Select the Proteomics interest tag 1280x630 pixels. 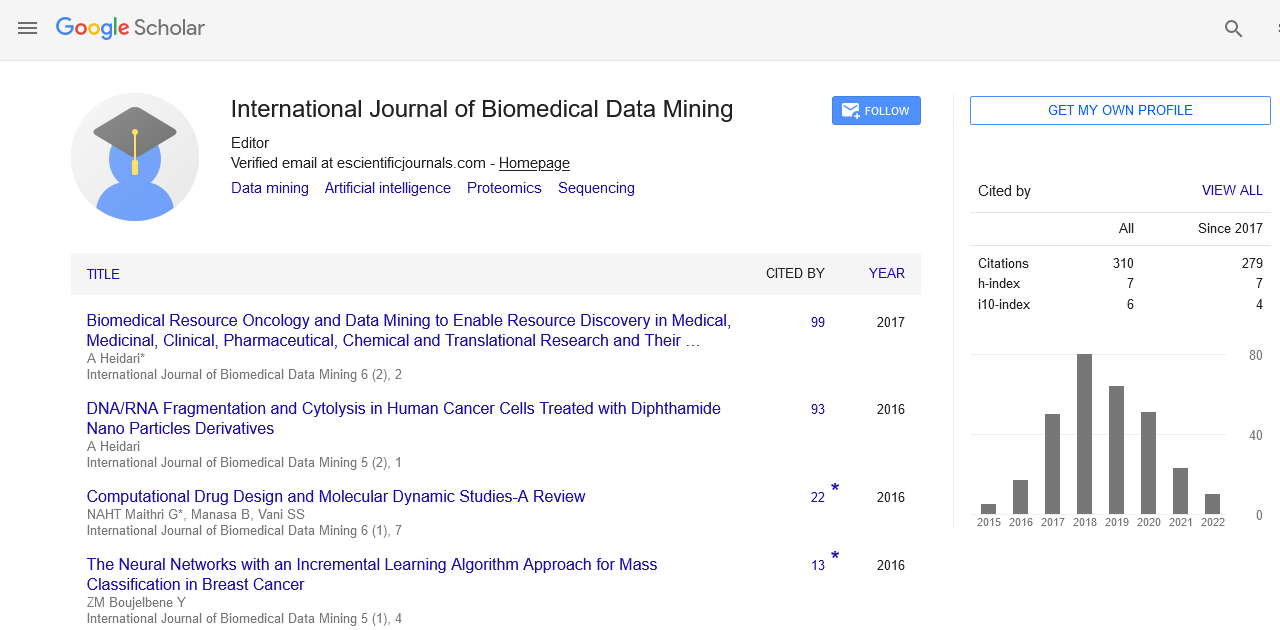coord(504,188)
